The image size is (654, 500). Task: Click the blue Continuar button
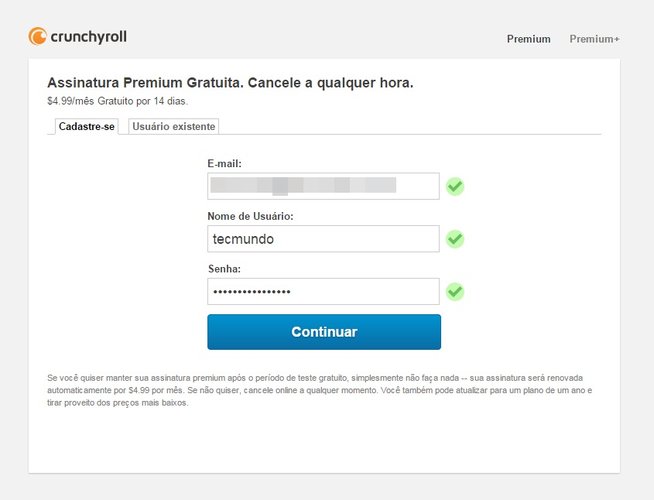click(x=324, y=332)
